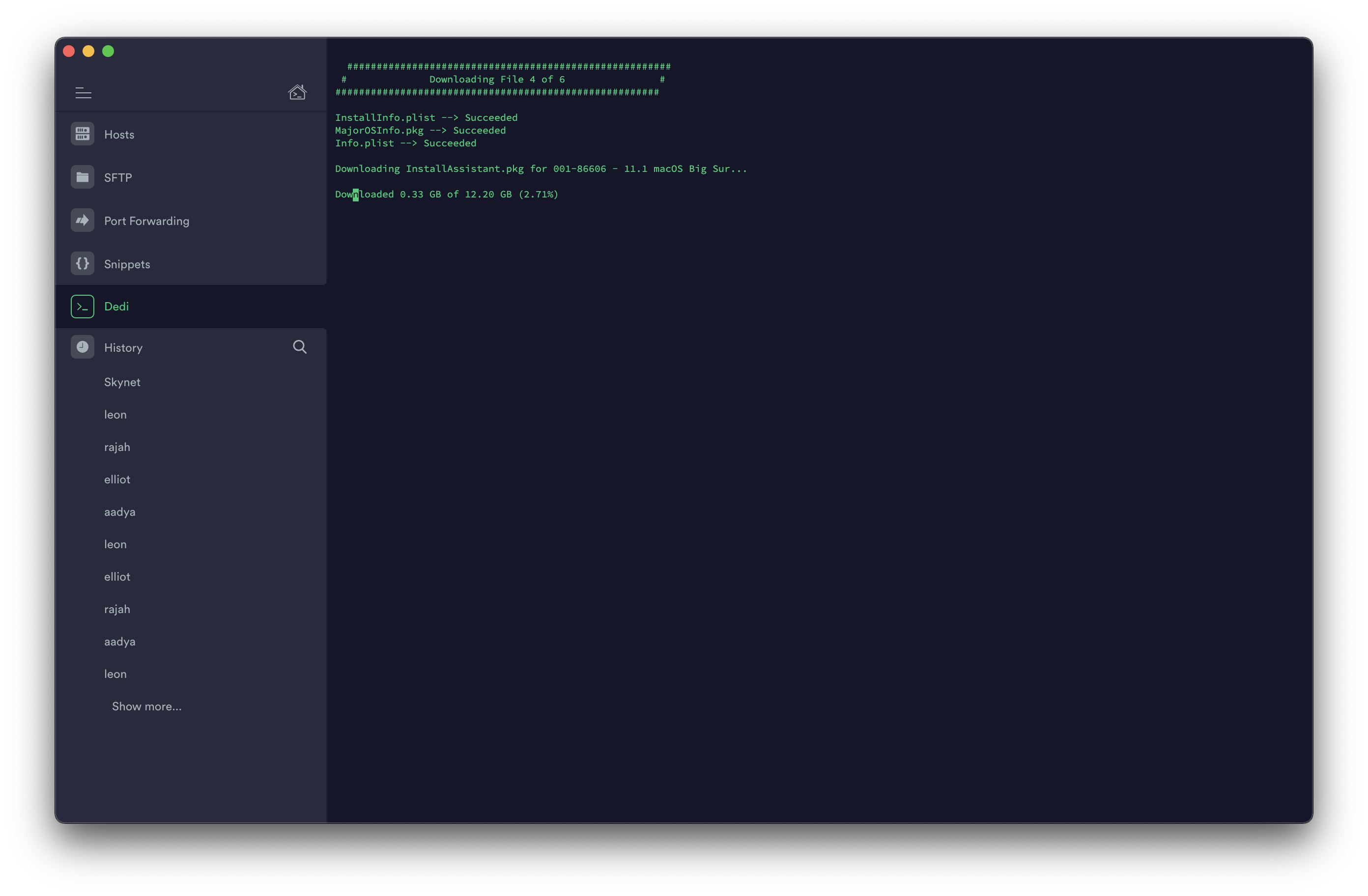
Task: Click the SFTP folder icon
Action: [82, 177]
